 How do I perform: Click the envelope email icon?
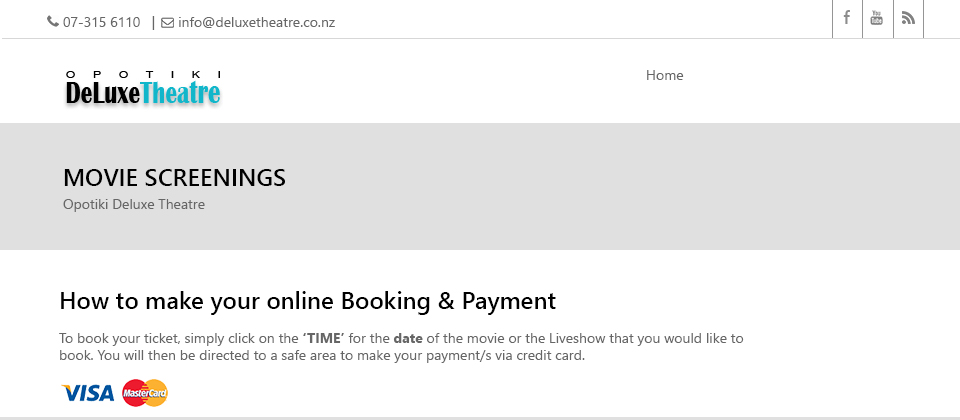point(167,23)
